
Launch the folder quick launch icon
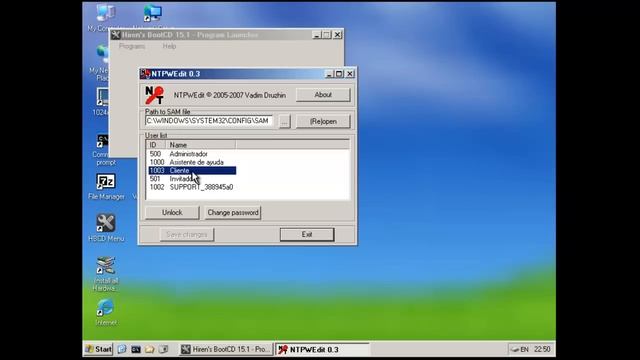click(149, 349)
